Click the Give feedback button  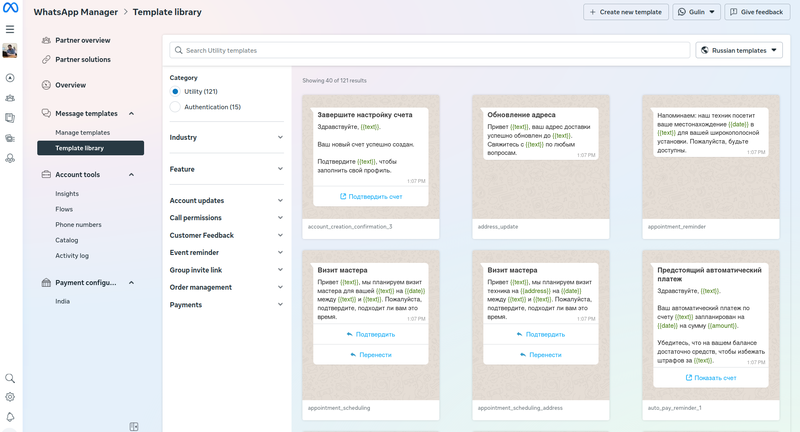757,12
